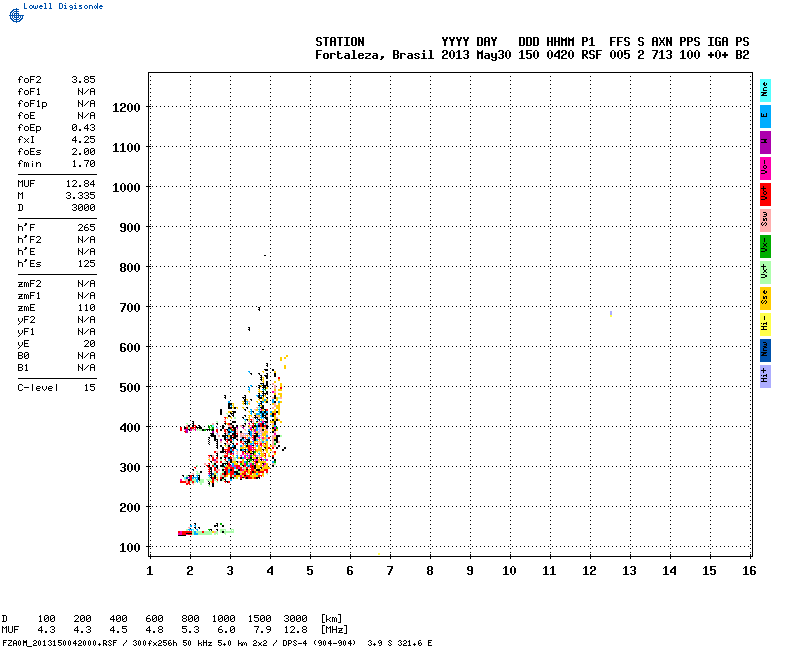Click the RSF program value in header
This screenshot has height=650, width=800.
coord(591,55)
